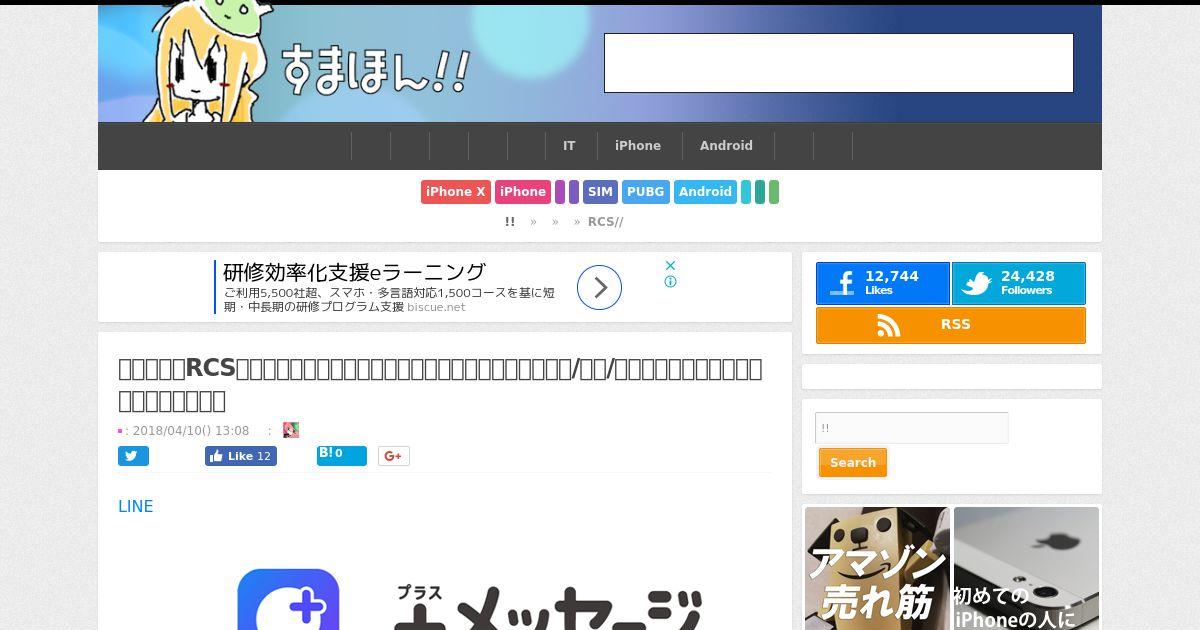This screenshot has width=1200, height=630.
Task: Select the pink iPhone tag
Action: (x=523, y=192)
